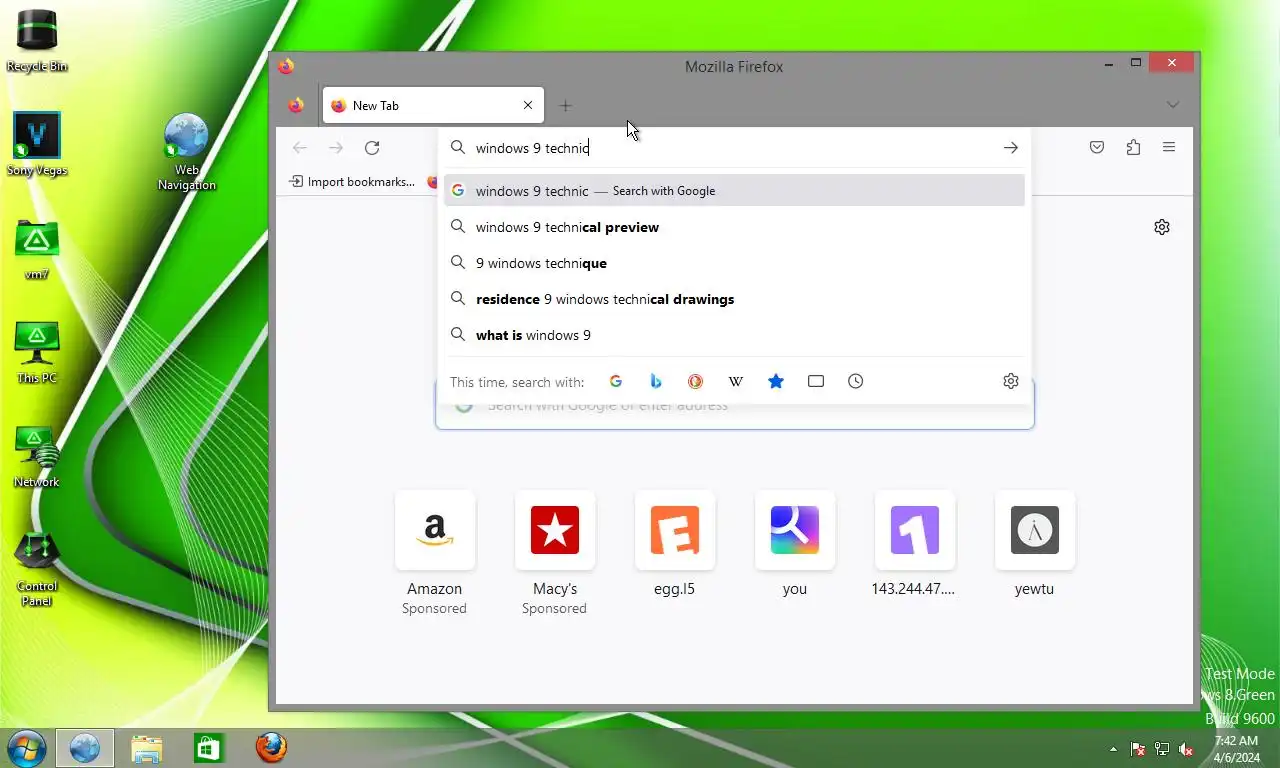Open the taskbar clock and date
1280x768 pixels.
tap(1237, 749)
